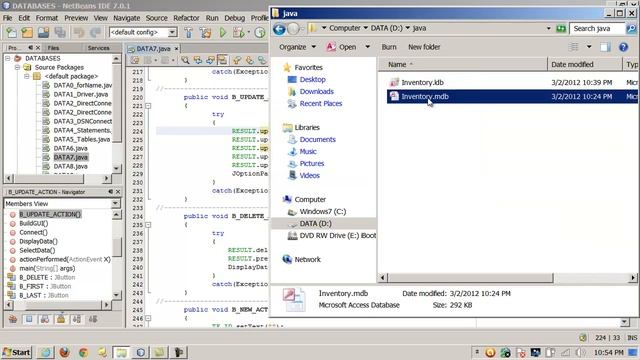Click the Open Project toolbar icon
The width and height of the screenshot is (640, 360).
43,32
